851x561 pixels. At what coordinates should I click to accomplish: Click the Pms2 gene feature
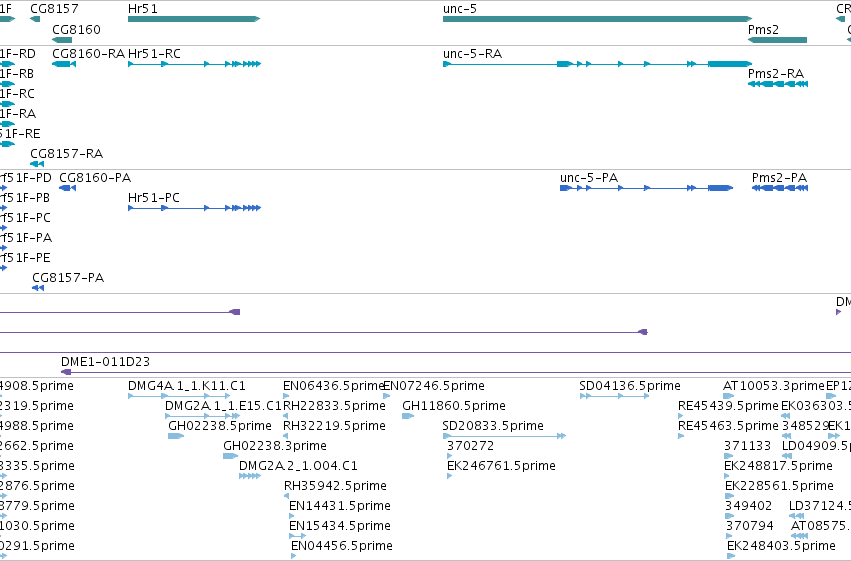777,40
